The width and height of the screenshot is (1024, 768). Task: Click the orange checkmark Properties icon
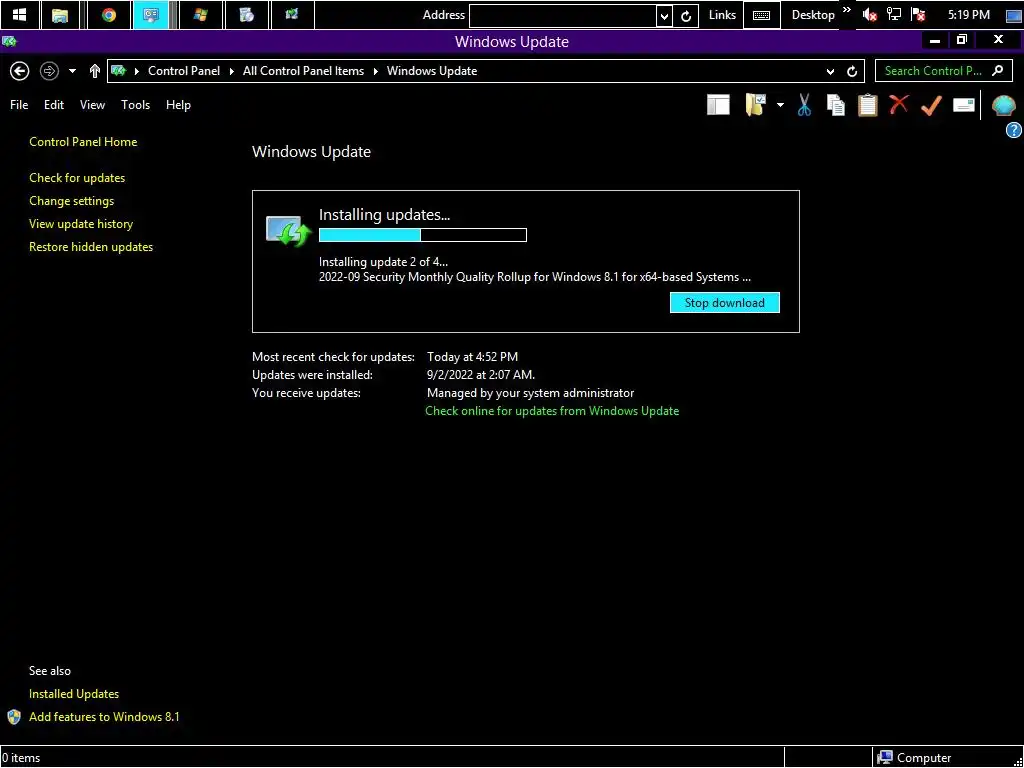pyautogui.click(x=931, y=105)
